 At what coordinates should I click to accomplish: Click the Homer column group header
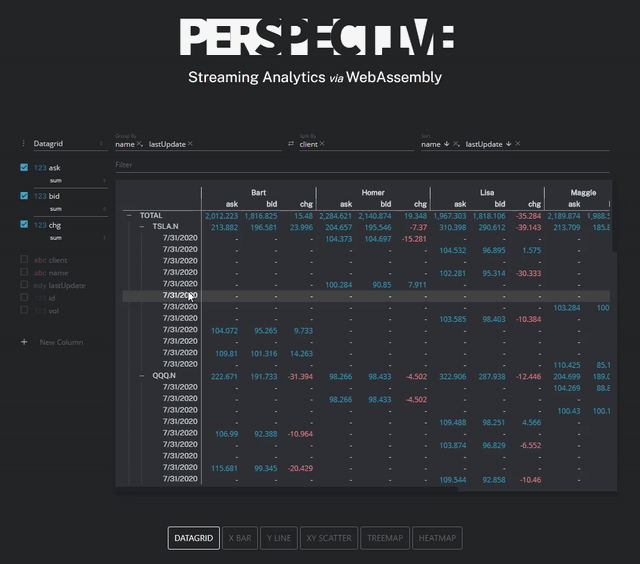pos(373,192)
